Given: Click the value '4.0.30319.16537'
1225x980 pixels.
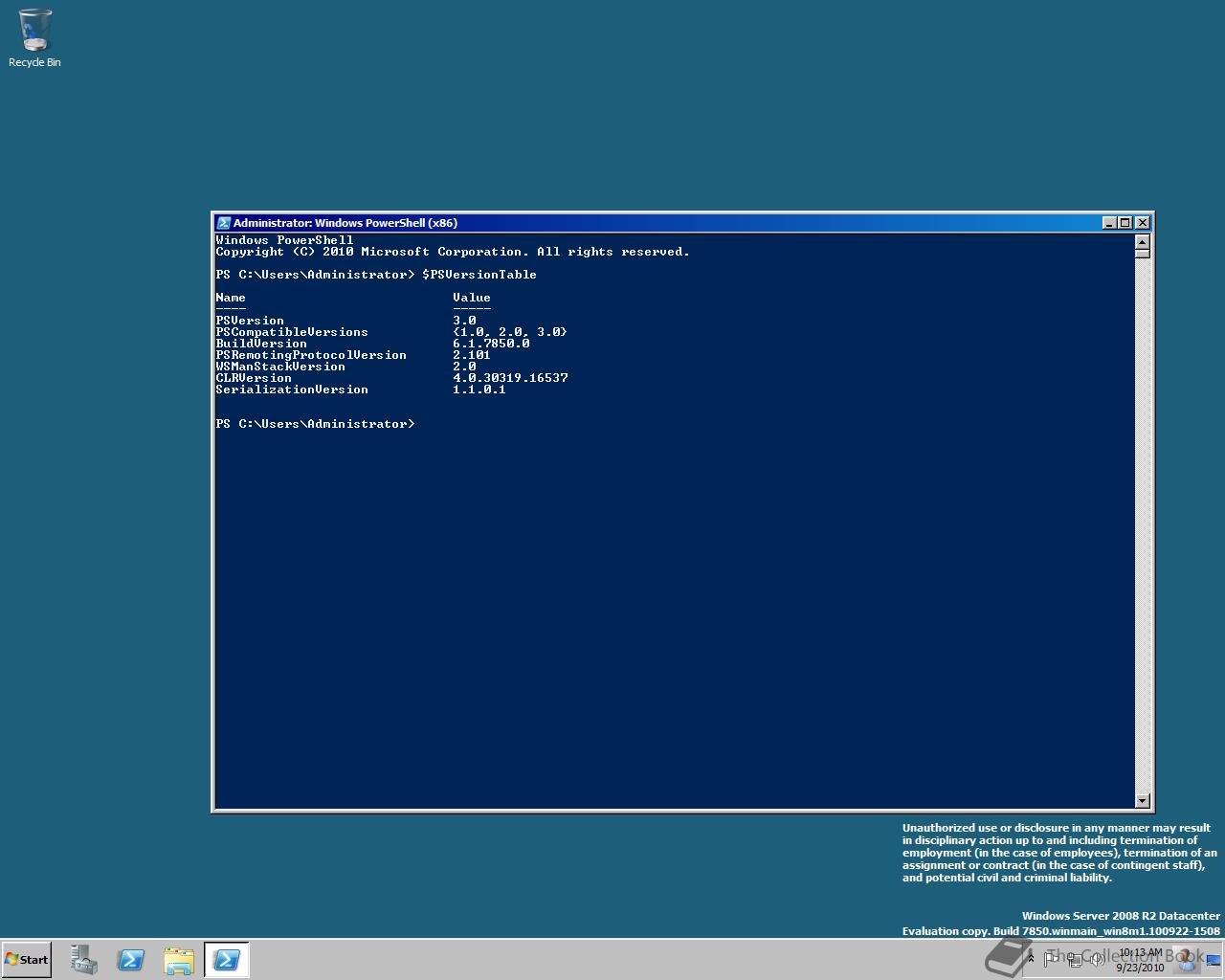Looking at the screenshot, I should pyautogui.click(x=510, y=378).
